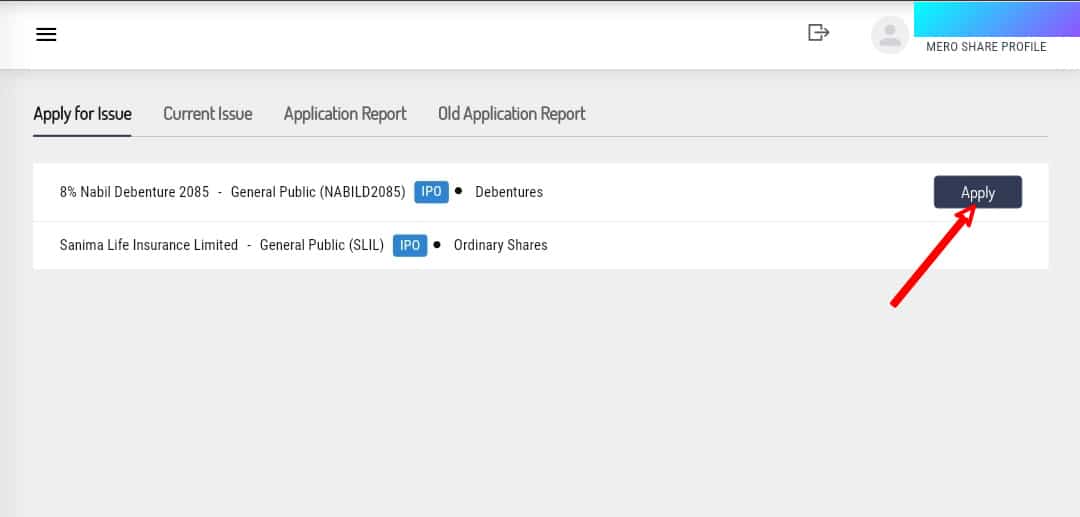Select '8% Nabil Debenture 2085' text
Image resolution: width=1080 pixels, height=517 pixels.
tap(134, 192)
